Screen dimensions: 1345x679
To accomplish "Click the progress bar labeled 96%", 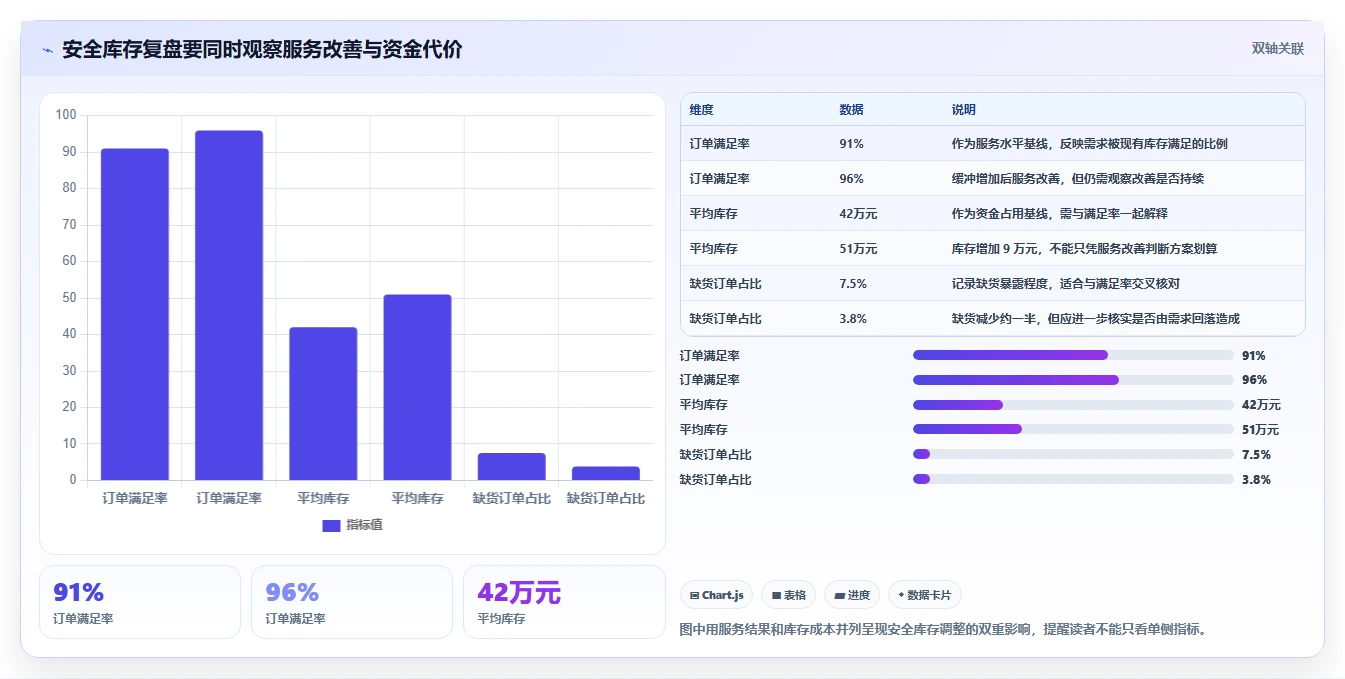I will [x=1073, y=380].
